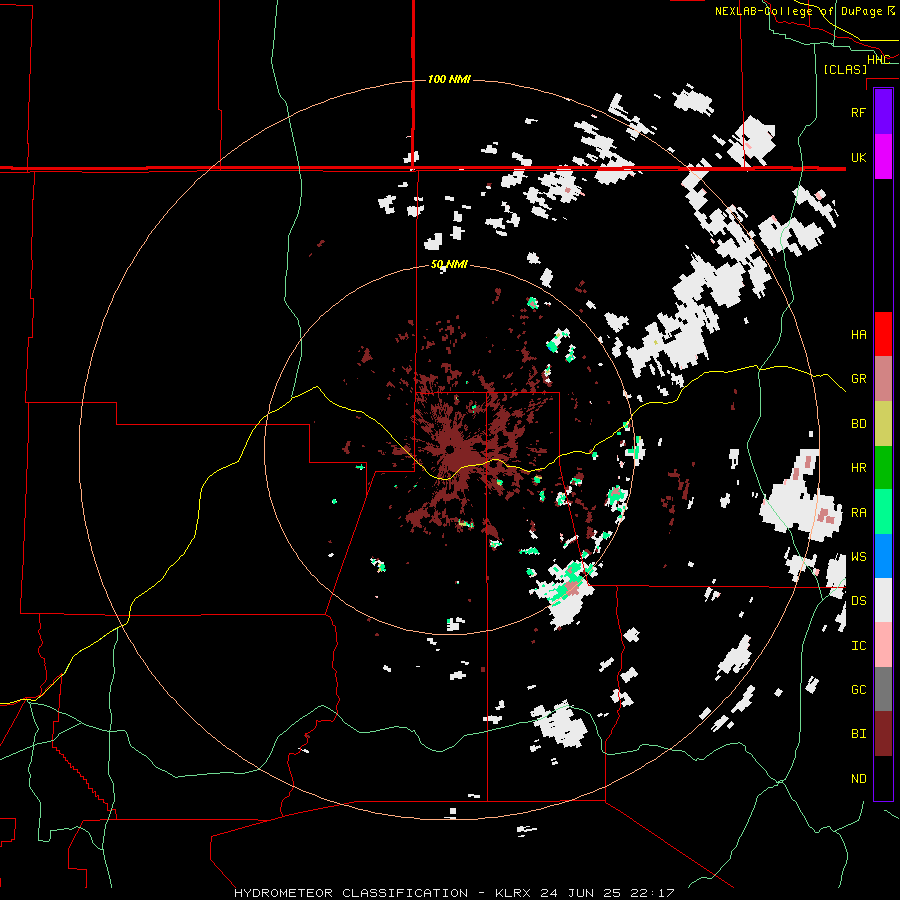Select the GR legend label text
900x900 pixels.
coord(858,379)
